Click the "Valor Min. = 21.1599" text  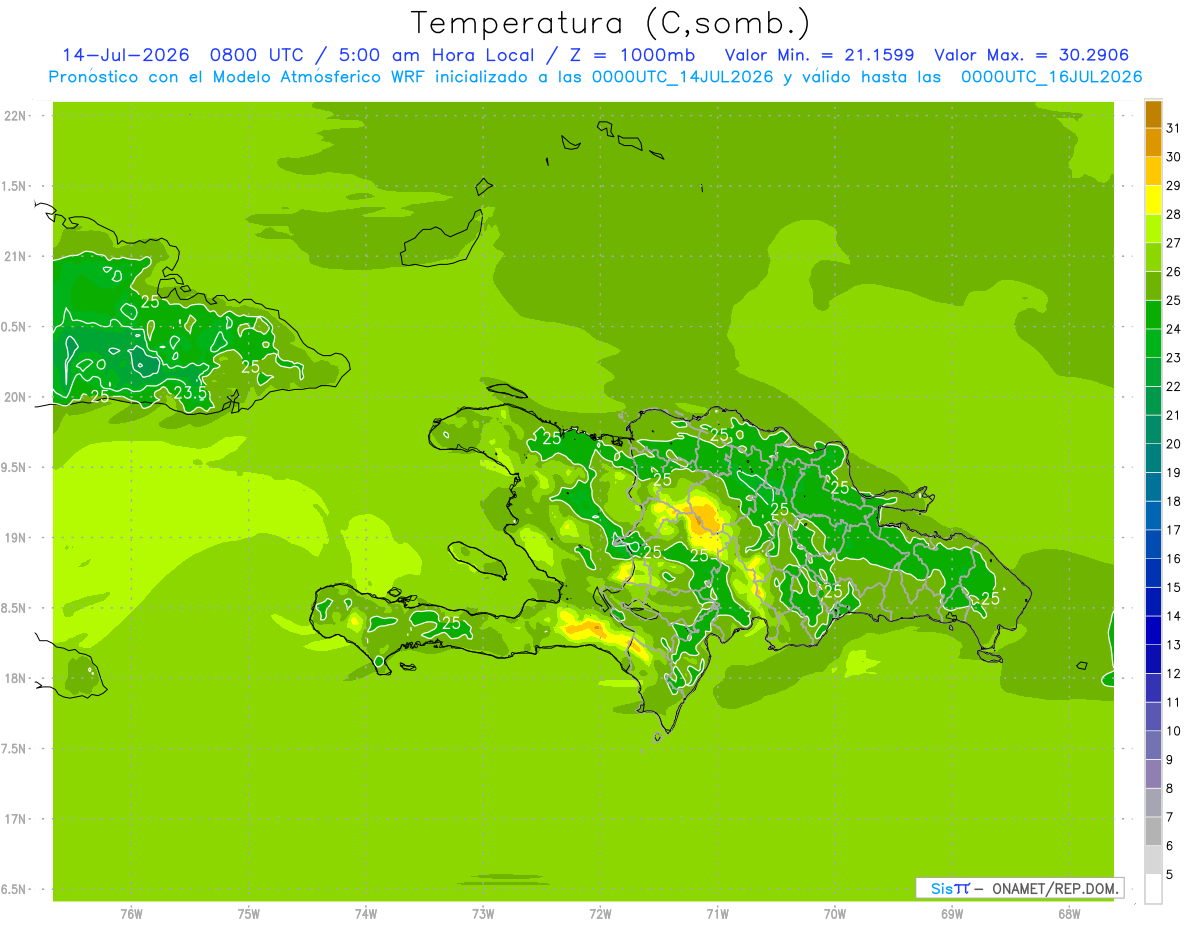(819, 55)
